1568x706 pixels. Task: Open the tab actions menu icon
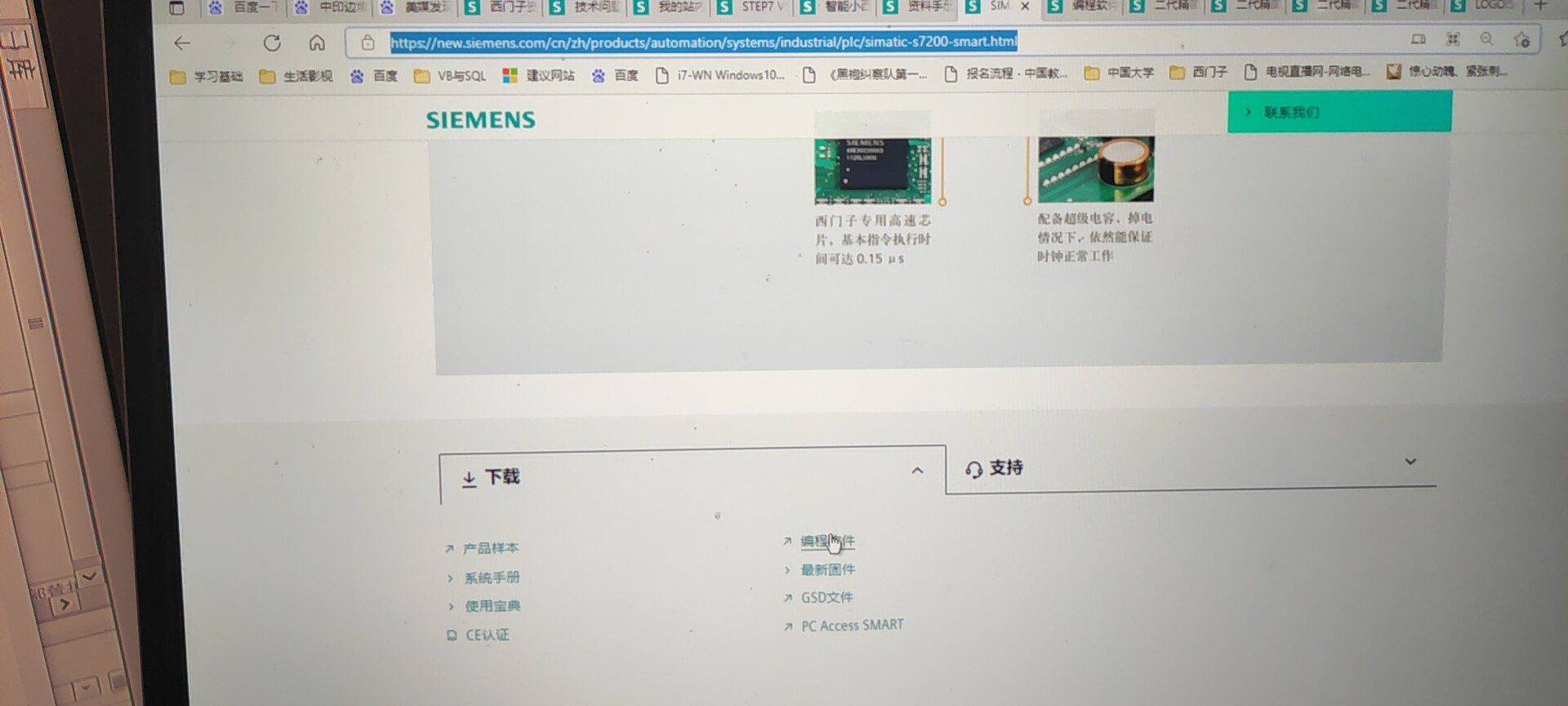(x=176, y=8)
